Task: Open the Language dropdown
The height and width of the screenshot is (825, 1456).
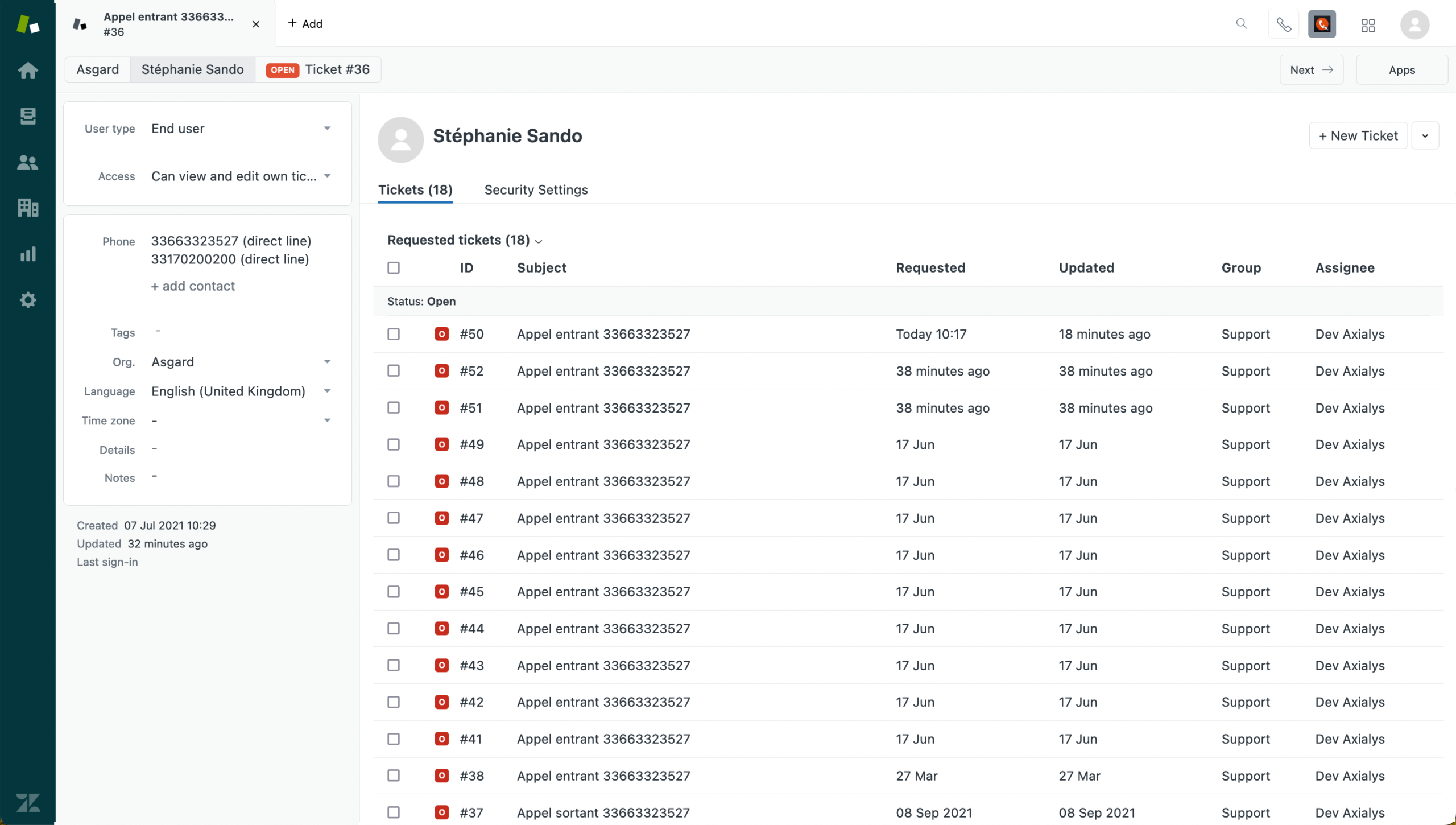Action: pos(241,391)
